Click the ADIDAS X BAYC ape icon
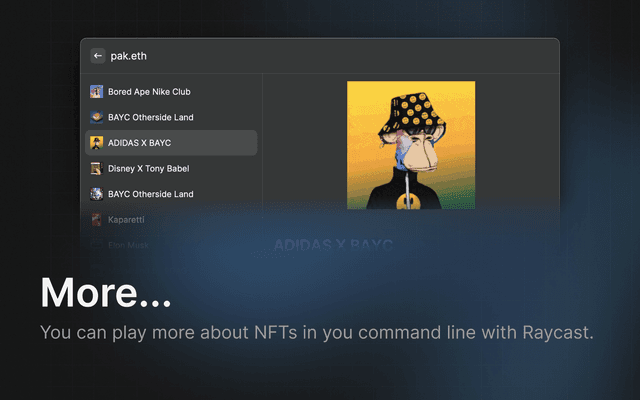This screenshot has height=400, width=640. [x=96, y=143]
